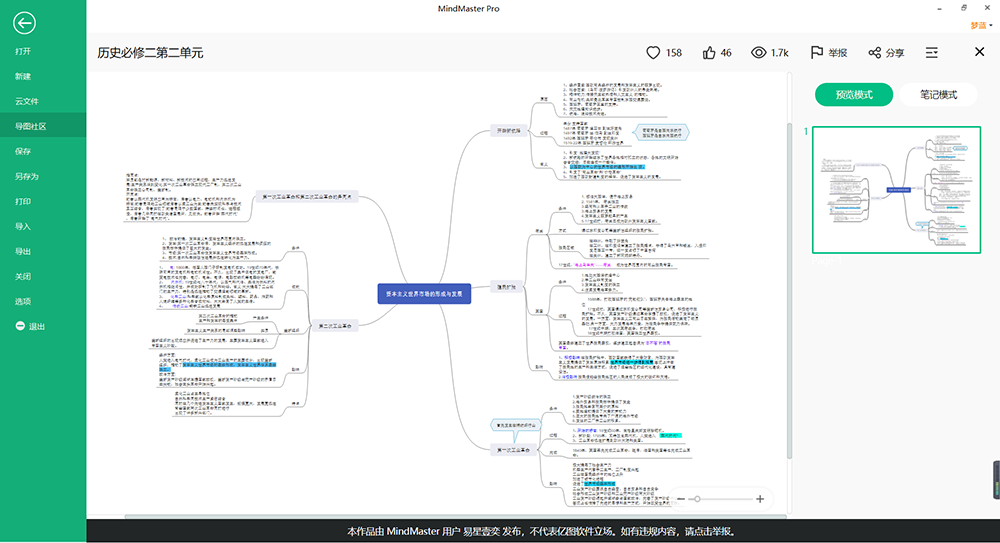The width and height of the screenshot is (1000, 543).
Task: Open 云文件 in sidebar
Action: coord(27,101)
